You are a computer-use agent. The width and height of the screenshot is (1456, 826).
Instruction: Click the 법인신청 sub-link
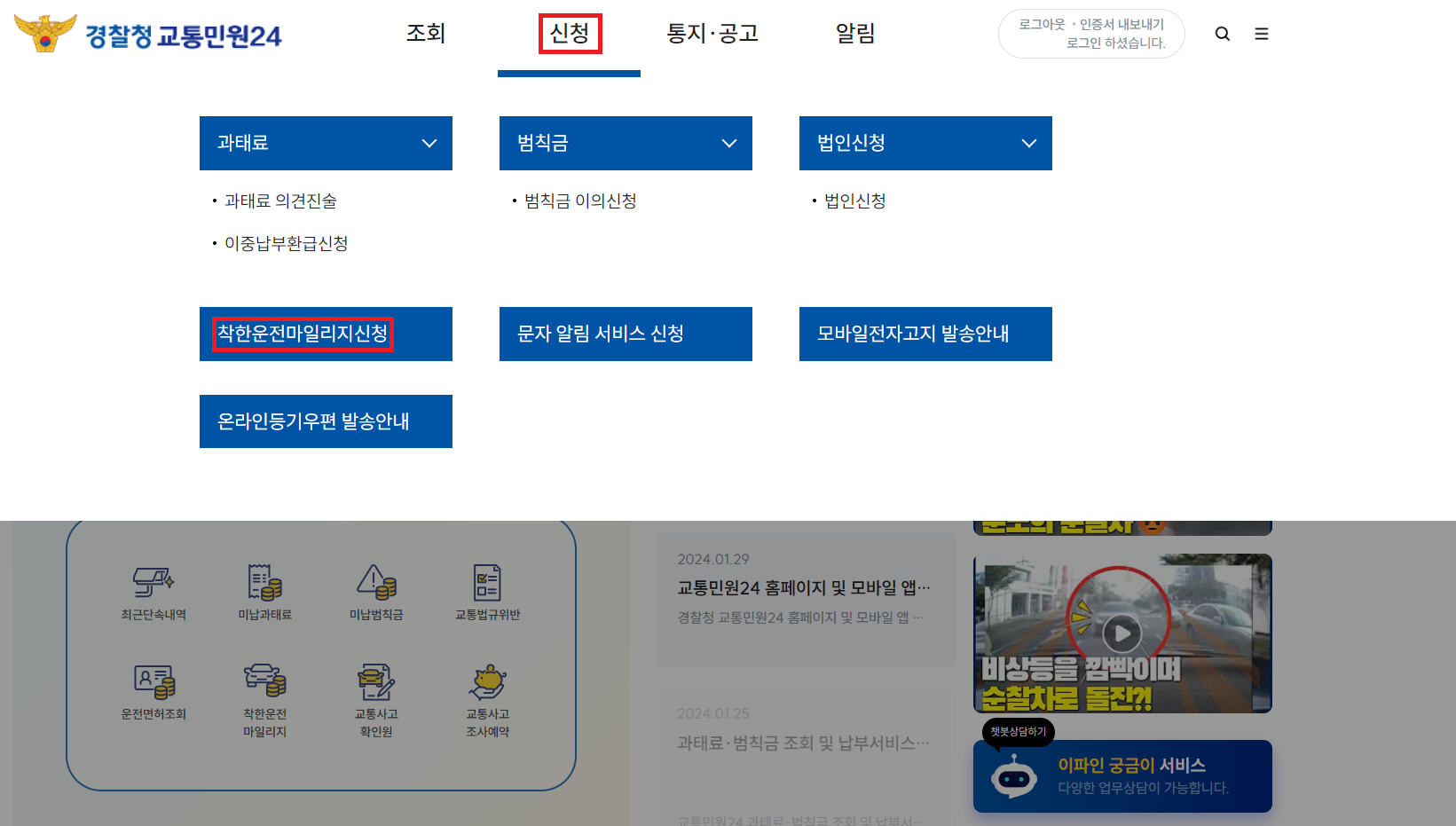tap(855, 201)
